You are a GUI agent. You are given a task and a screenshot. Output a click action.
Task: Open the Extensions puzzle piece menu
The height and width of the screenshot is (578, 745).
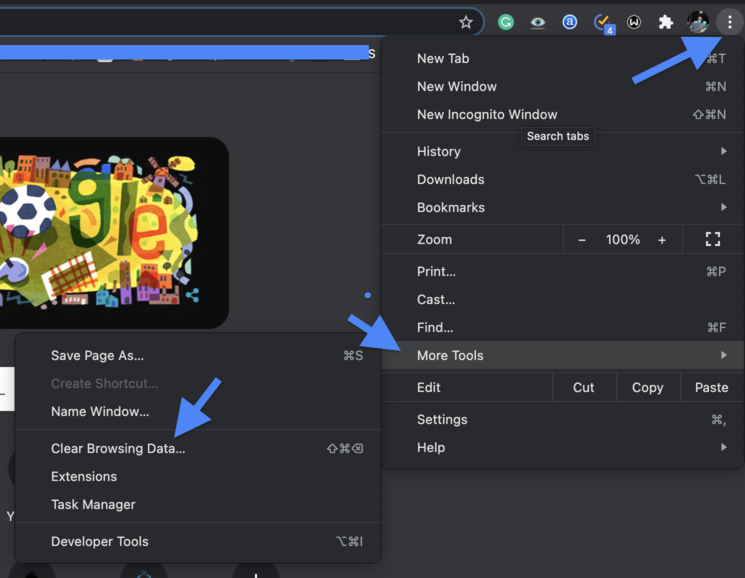666,22
